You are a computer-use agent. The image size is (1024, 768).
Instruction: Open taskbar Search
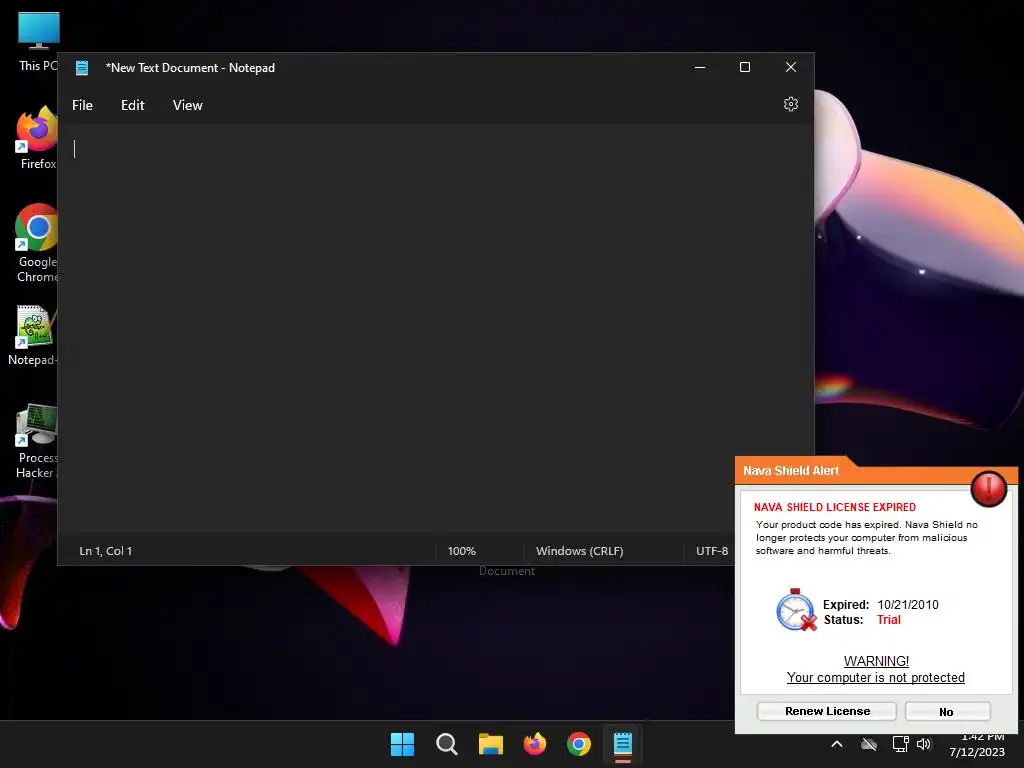pyautogui.click(x=447, y=744)
